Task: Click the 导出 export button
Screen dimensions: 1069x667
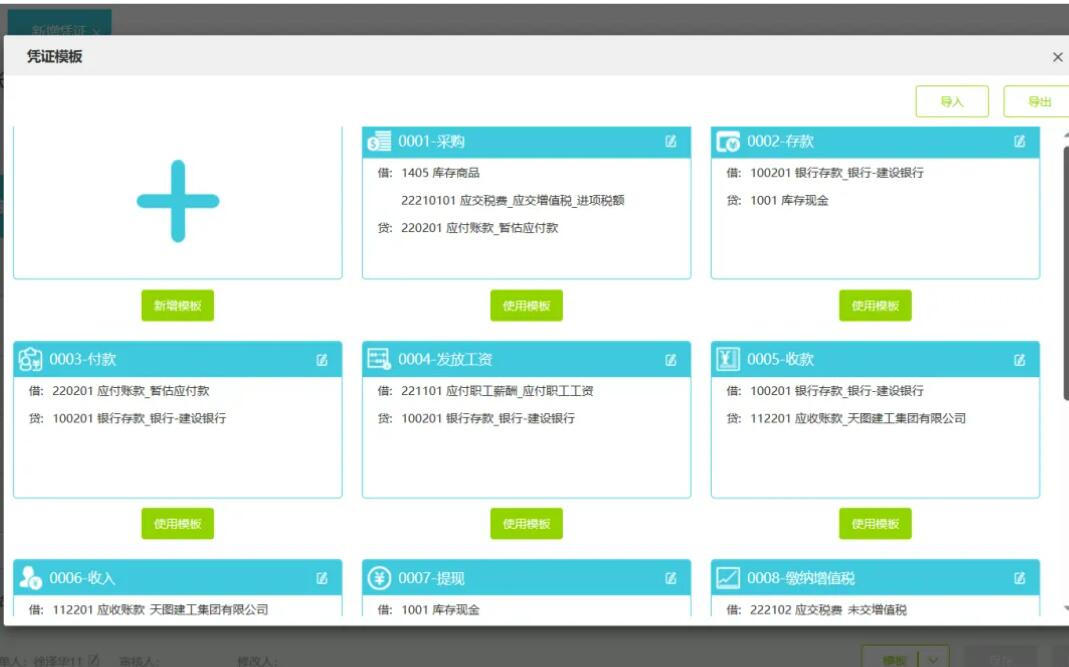Action: [1037, 102]
